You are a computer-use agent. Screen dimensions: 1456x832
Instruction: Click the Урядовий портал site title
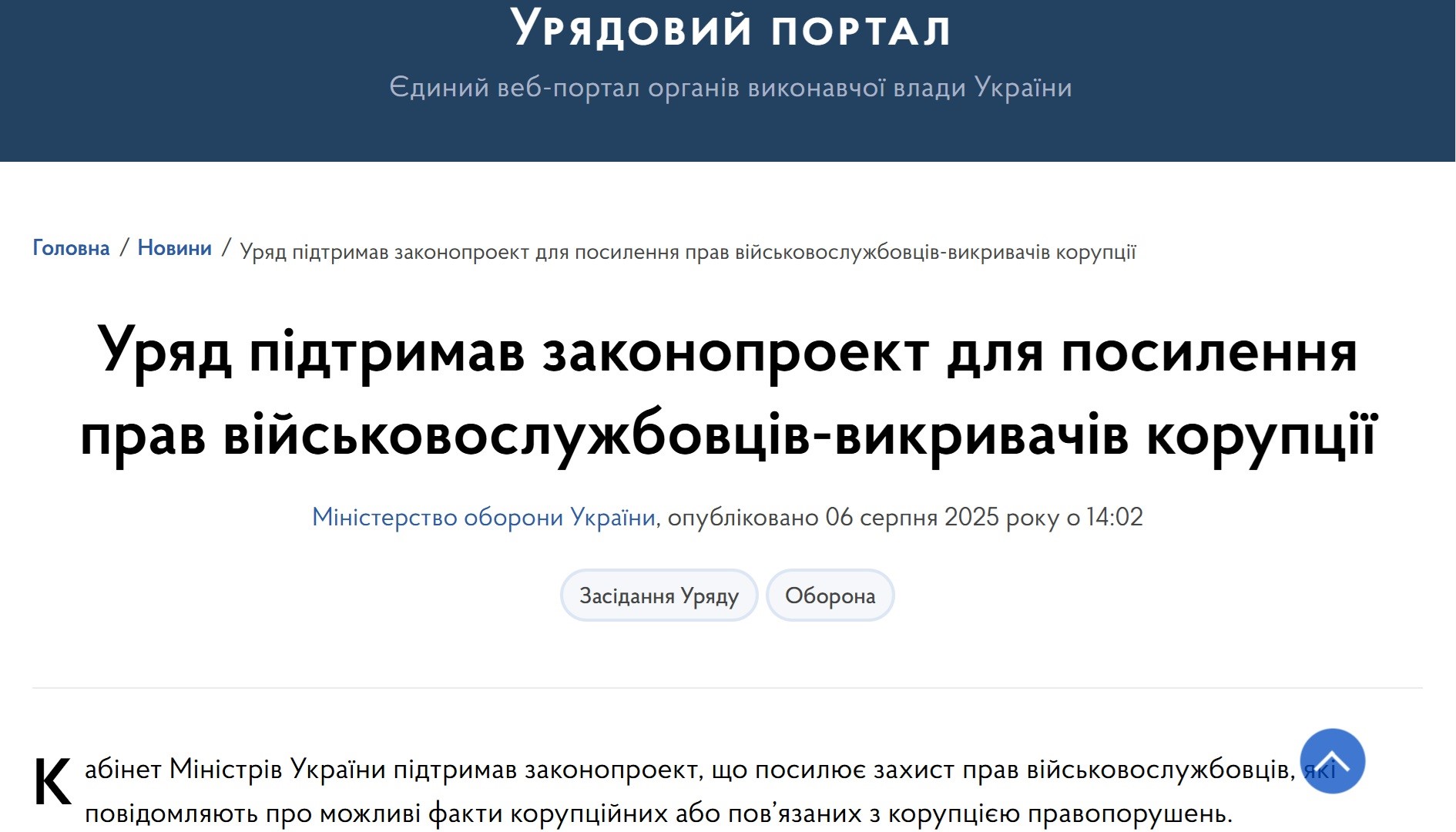point(730,29)
